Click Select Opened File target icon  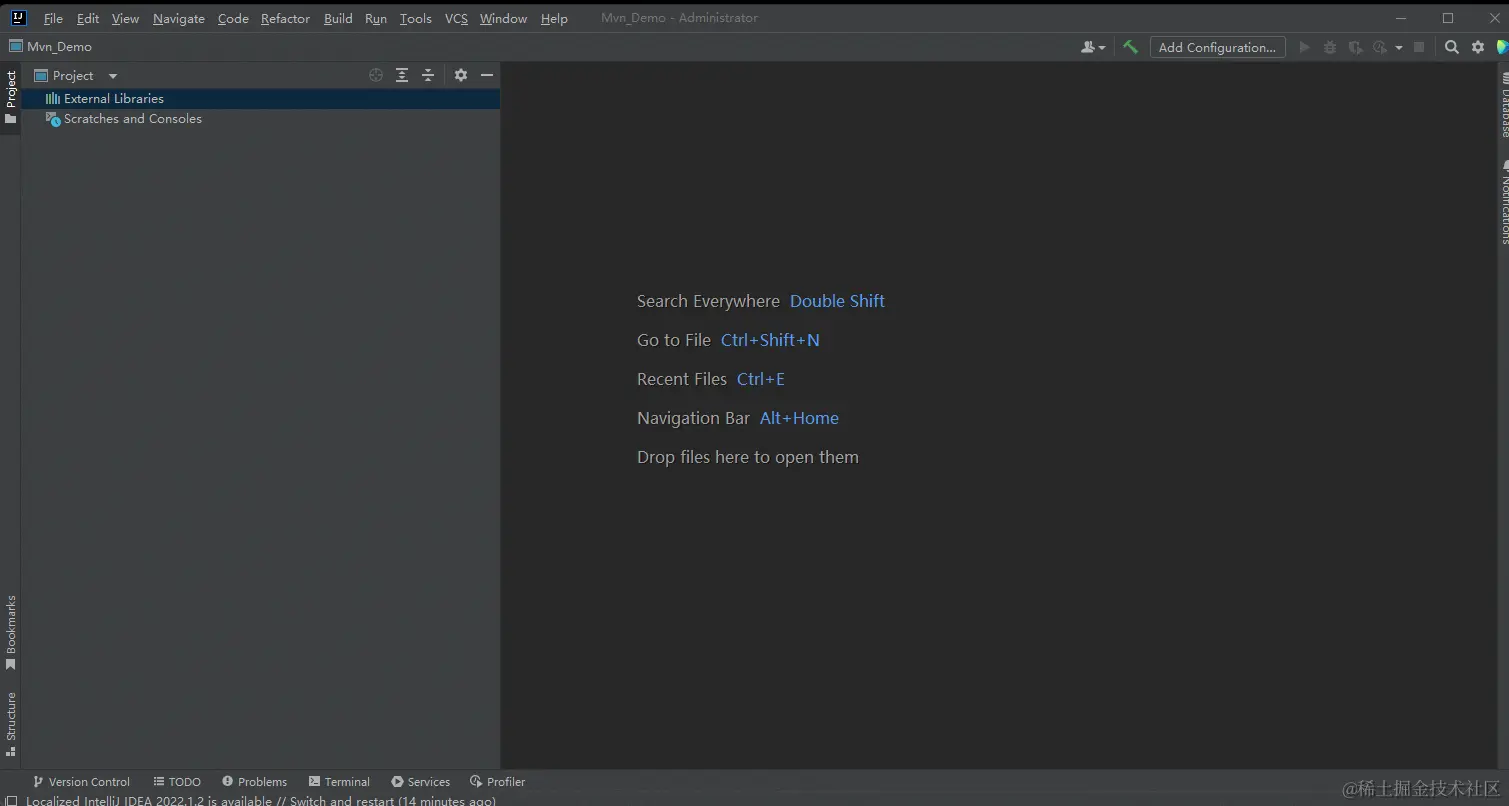pos(376,75)
